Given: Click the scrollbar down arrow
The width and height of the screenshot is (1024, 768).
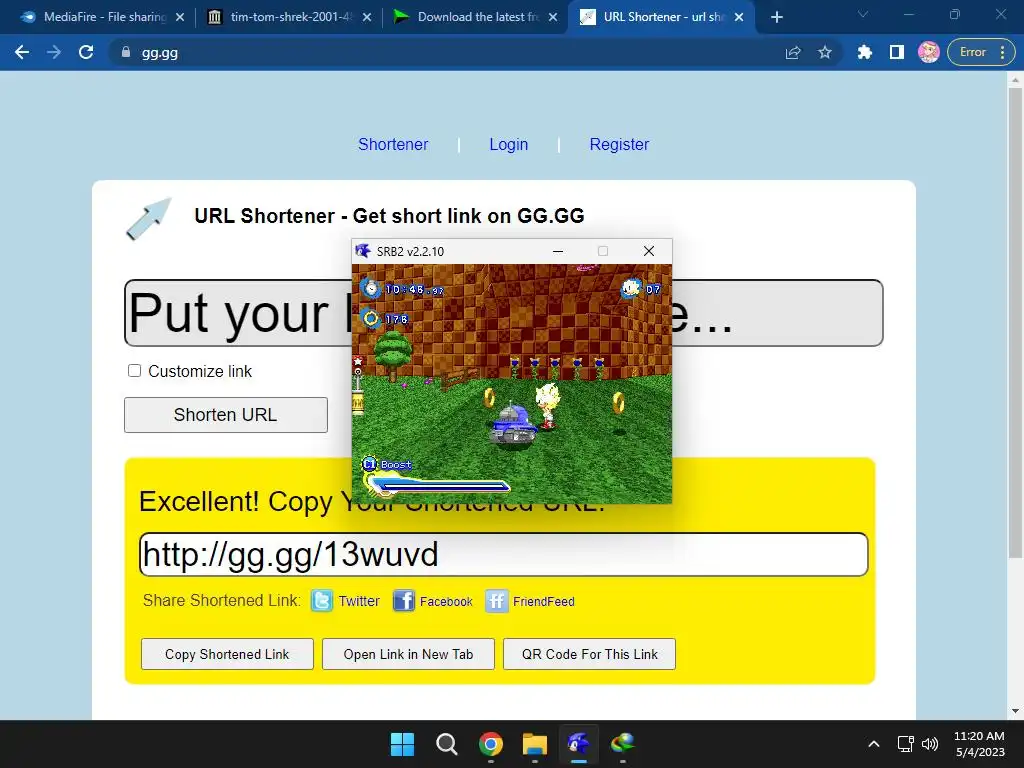Looking at the screenshot, I should [1015, 711].
